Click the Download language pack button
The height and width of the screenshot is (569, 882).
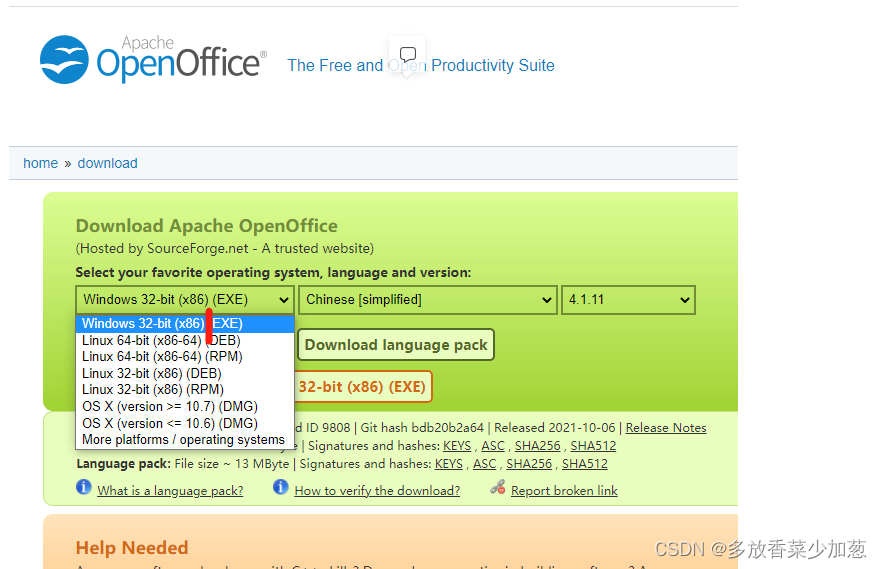396,345
